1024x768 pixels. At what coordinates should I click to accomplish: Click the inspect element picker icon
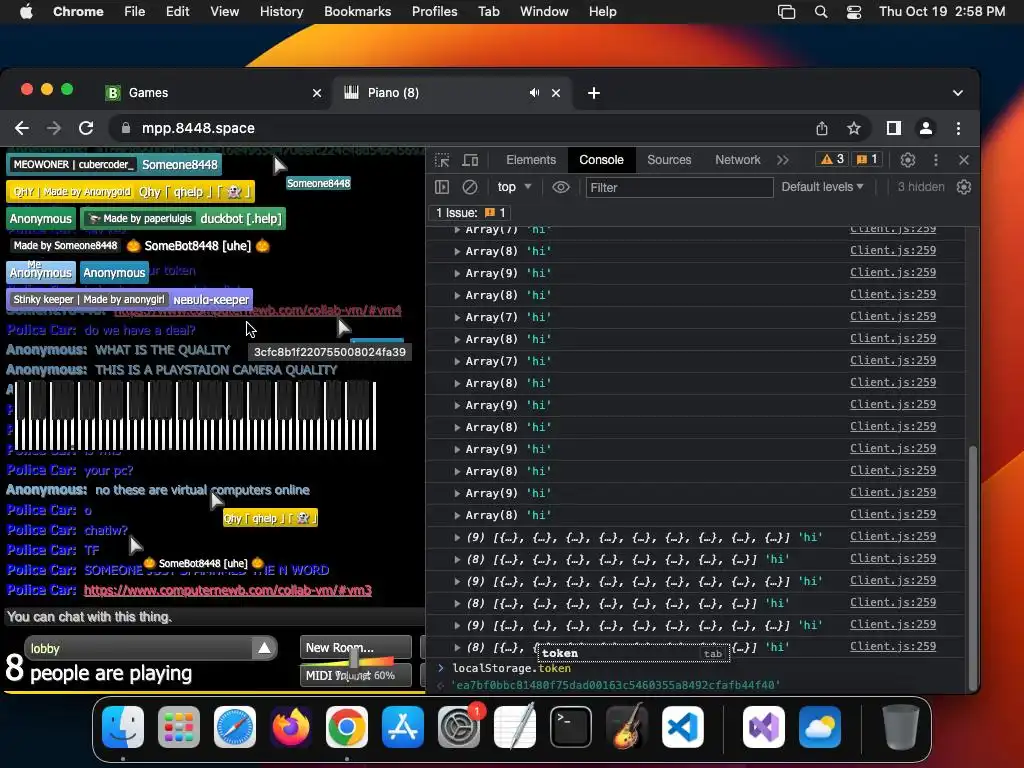coord(442,160)
